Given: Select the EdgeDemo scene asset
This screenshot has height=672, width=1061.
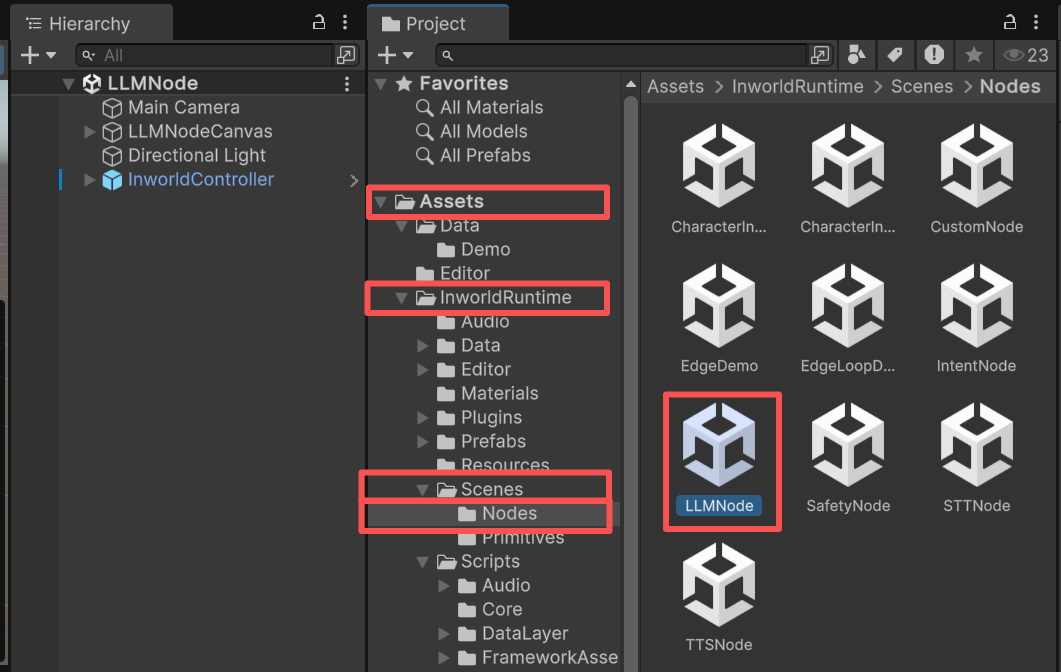Looking at the screenshot, I should tap(719, 319).
